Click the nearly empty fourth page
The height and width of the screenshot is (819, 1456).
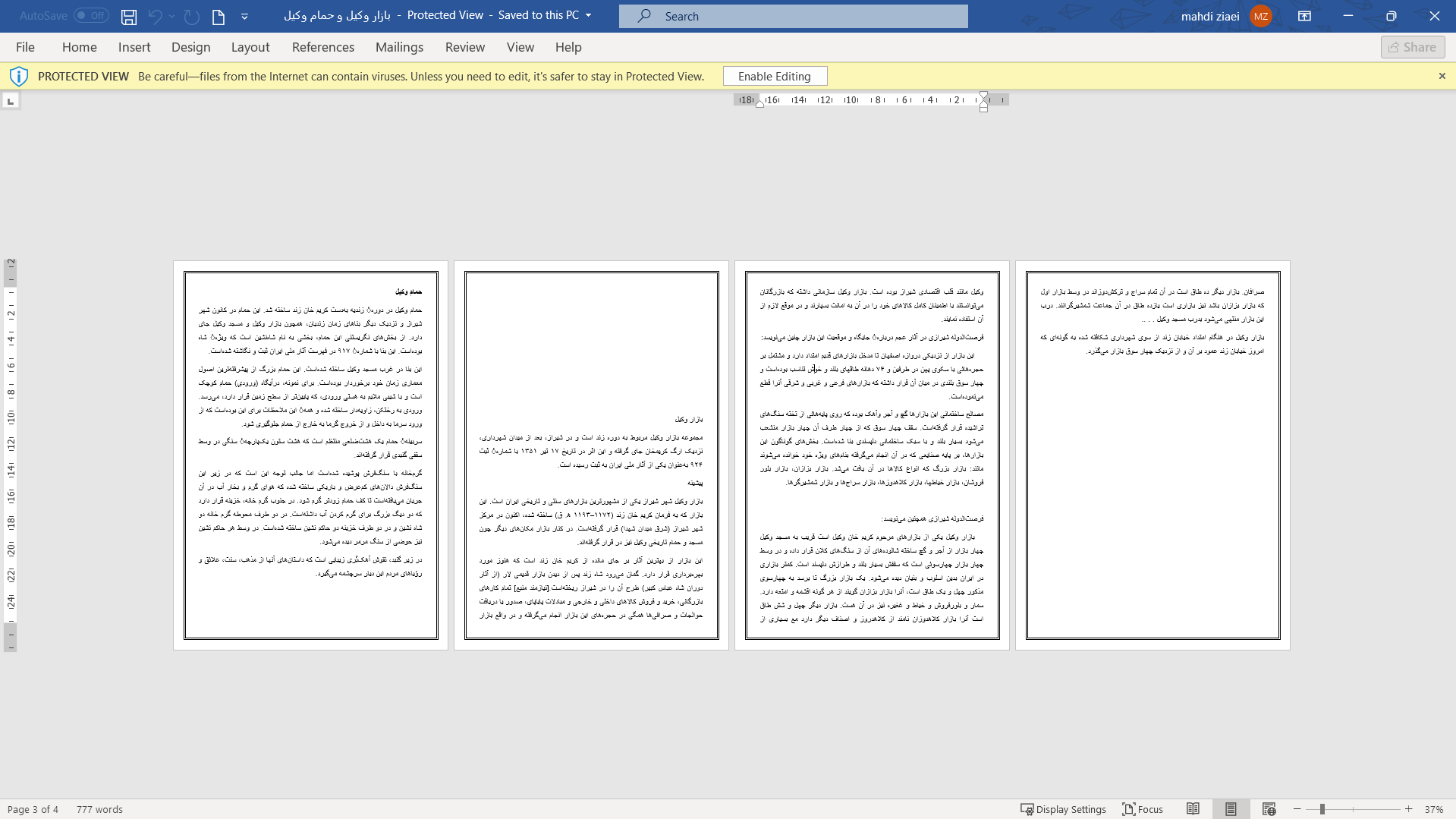click(1153, 455)
